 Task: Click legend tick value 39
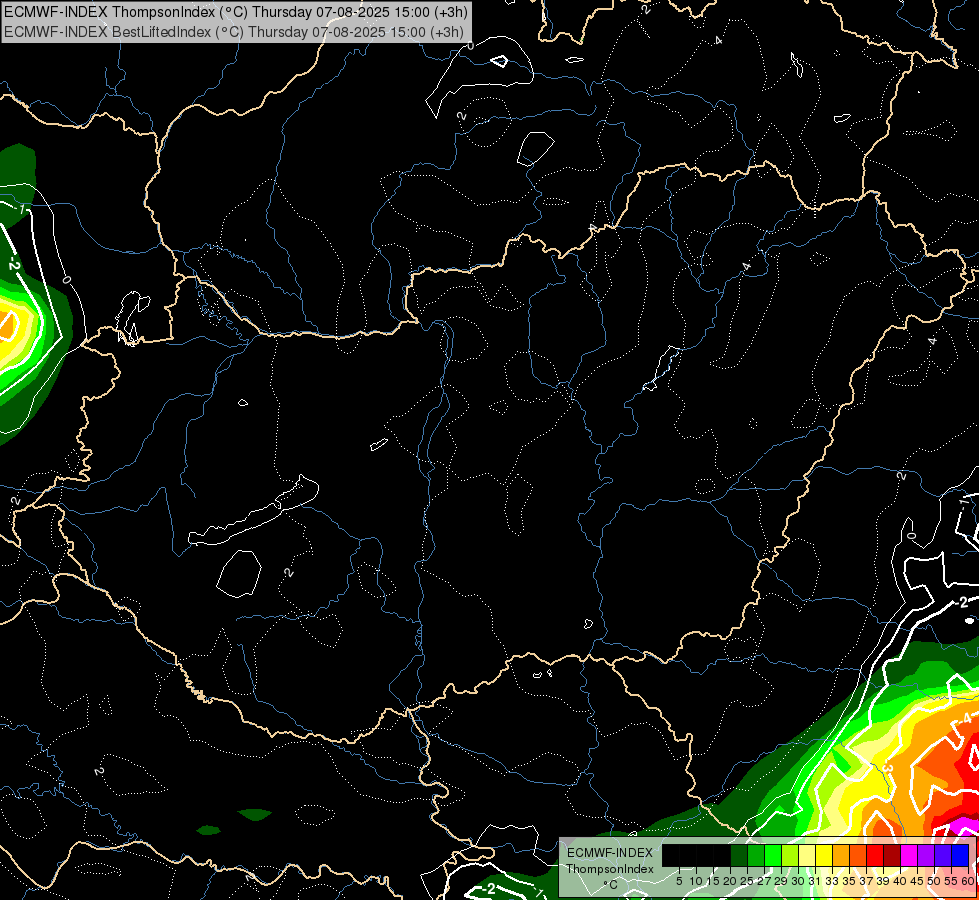coord(883,881)
